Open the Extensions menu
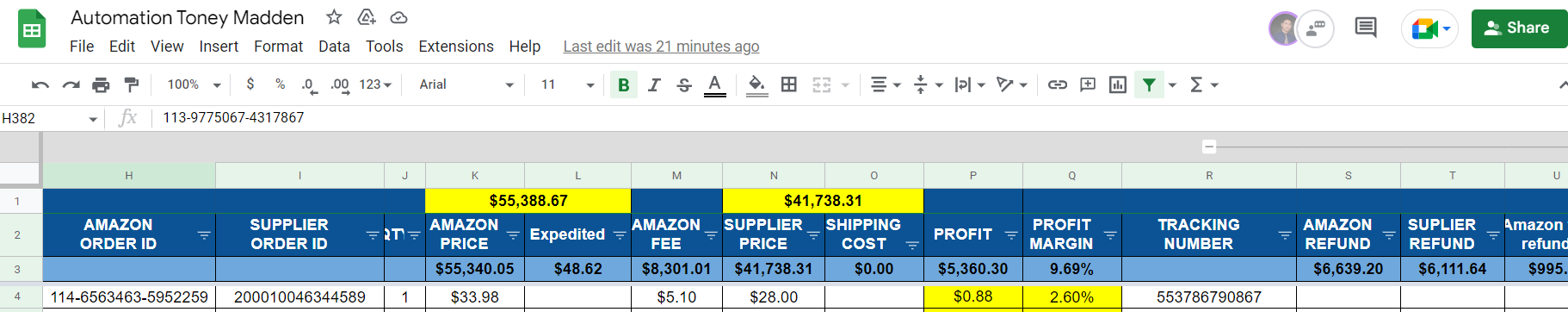The width and height of the screenshot is (1568, 312). point(456,47)
